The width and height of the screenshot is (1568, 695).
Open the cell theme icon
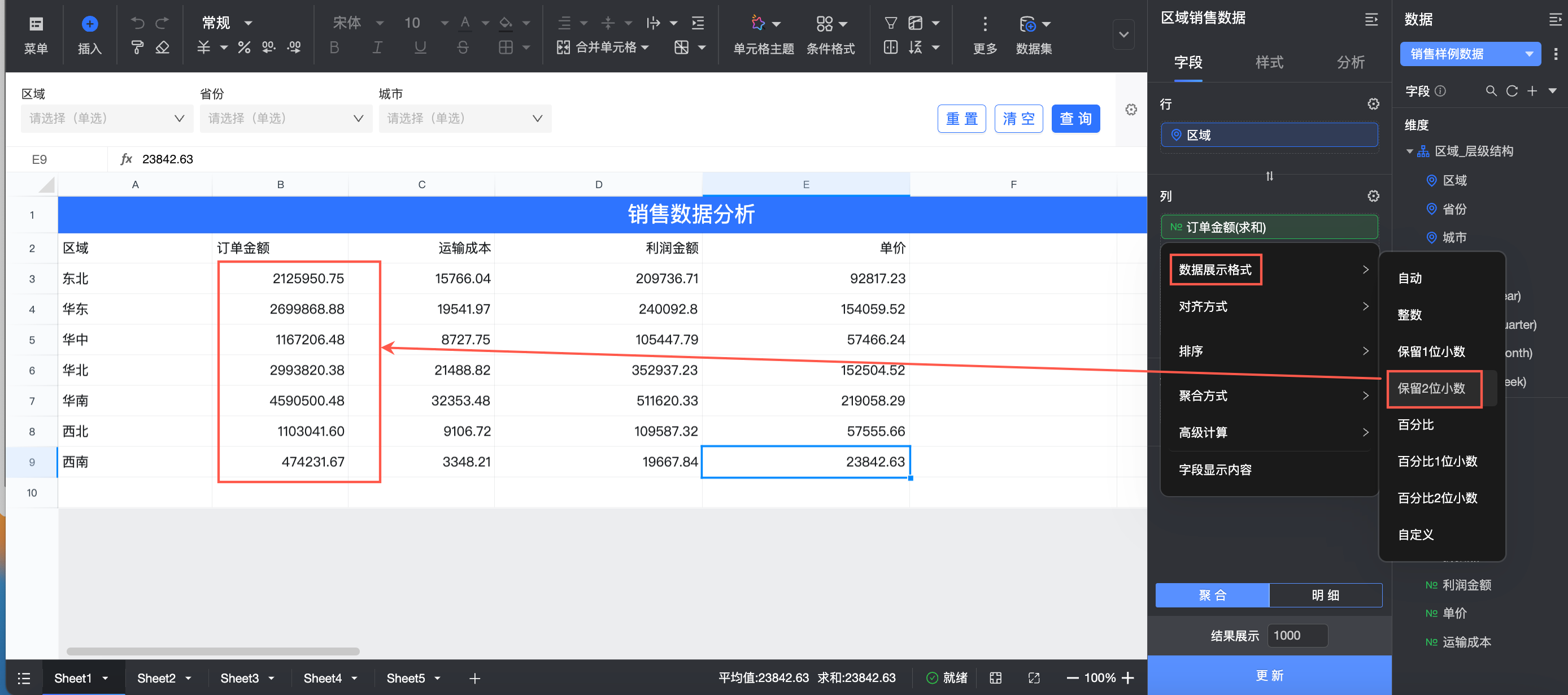coord(758,23)
